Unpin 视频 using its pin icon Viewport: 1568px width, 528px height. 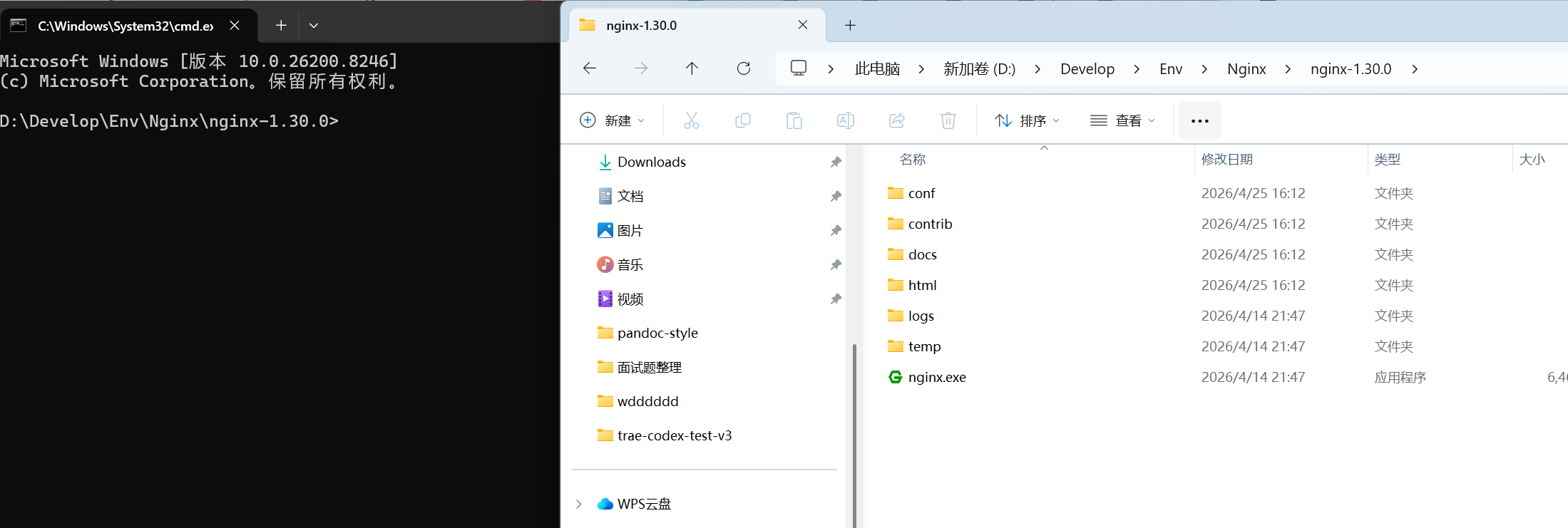coord(836,299)
